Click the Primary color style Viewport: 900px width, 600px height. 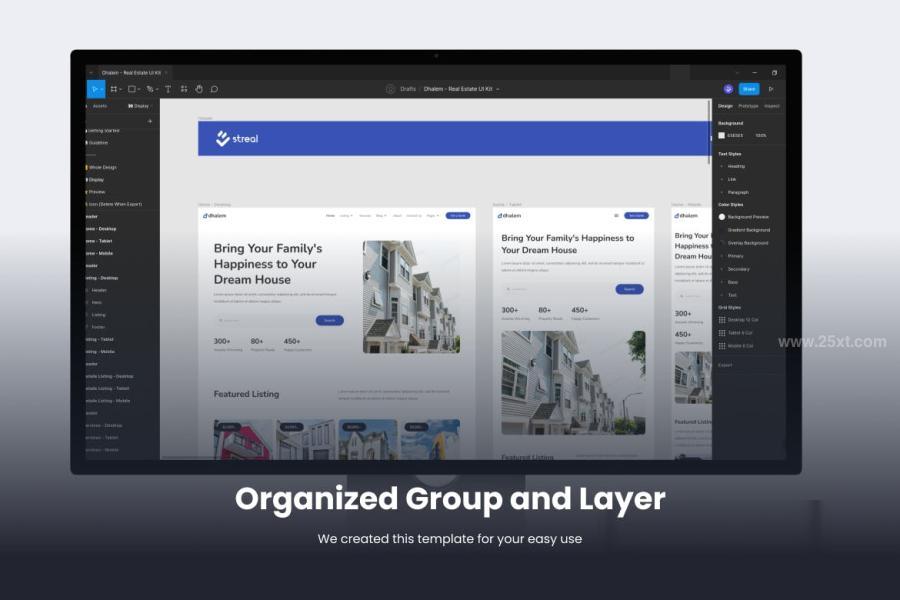pos(735,256)
